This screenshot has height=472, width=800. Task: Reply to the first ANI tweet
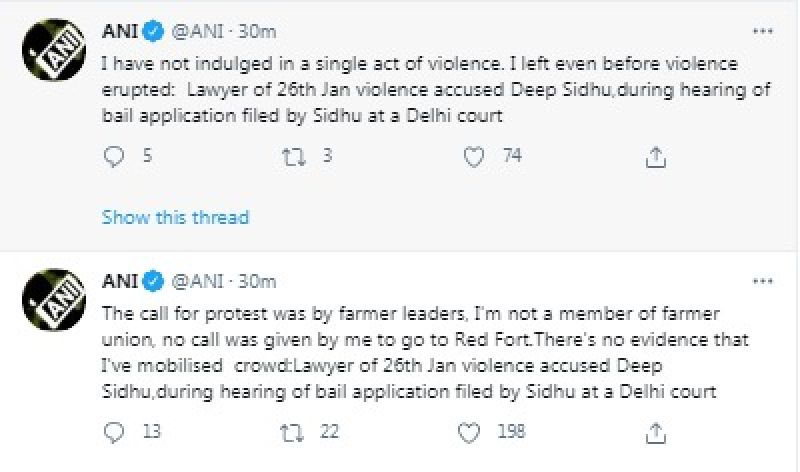pyautogui.click(x=116, y=156)
